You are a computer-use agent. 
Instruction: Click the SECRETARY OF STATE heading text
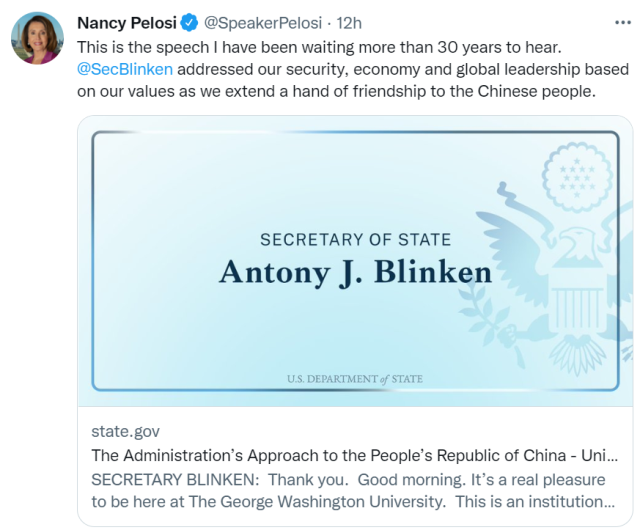coord(355,240)
